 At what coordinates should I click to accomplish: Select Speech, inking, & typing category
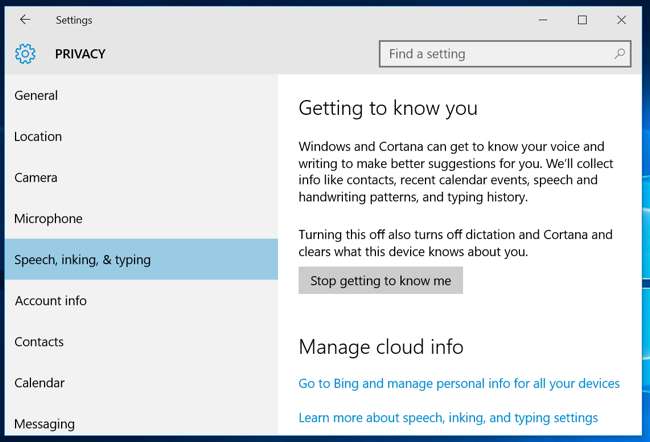pyautogui.click(x=82, y=260)
